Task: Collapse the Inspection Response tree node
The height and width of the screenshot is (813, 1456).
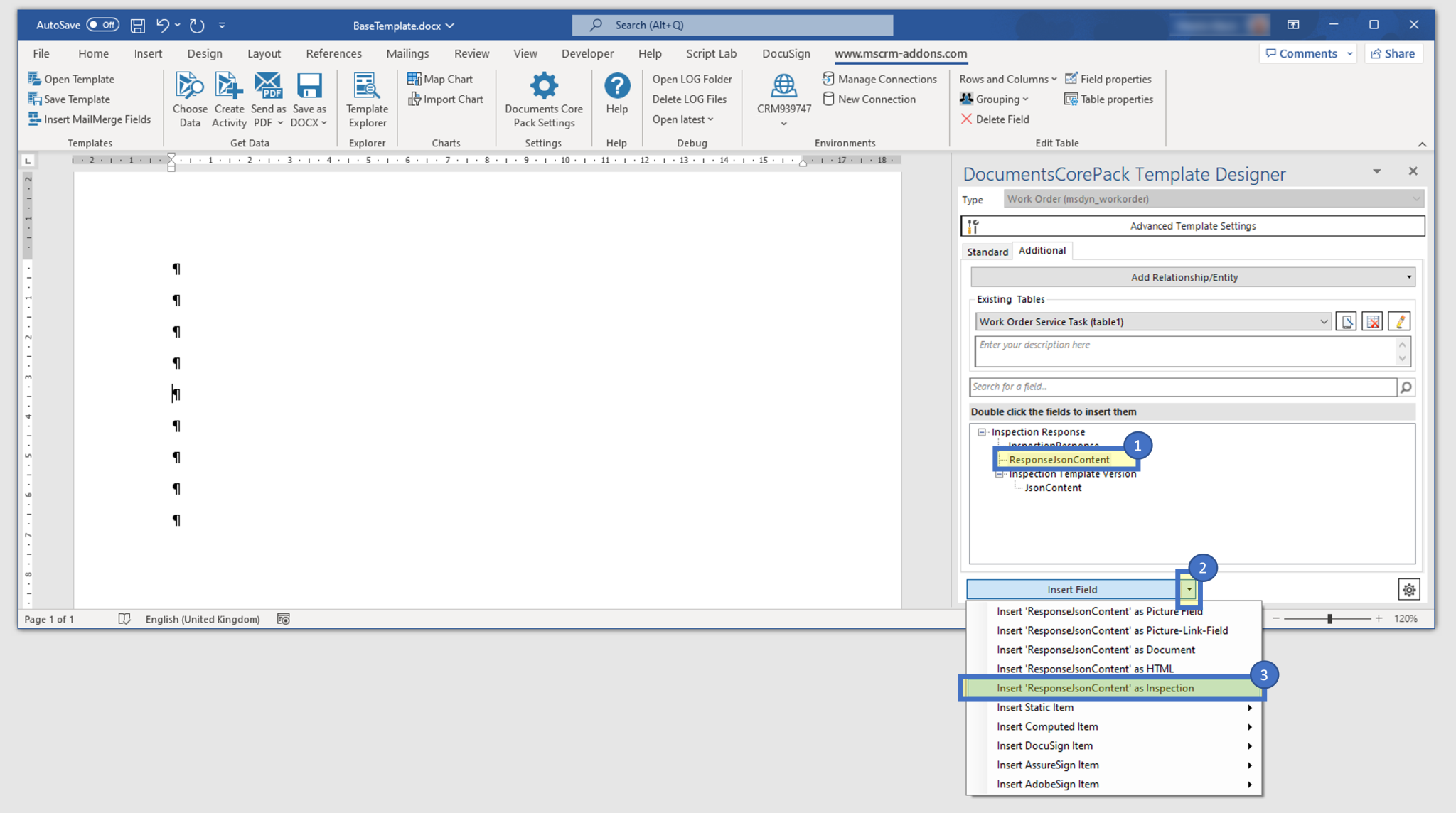Action: pos(983,431)
